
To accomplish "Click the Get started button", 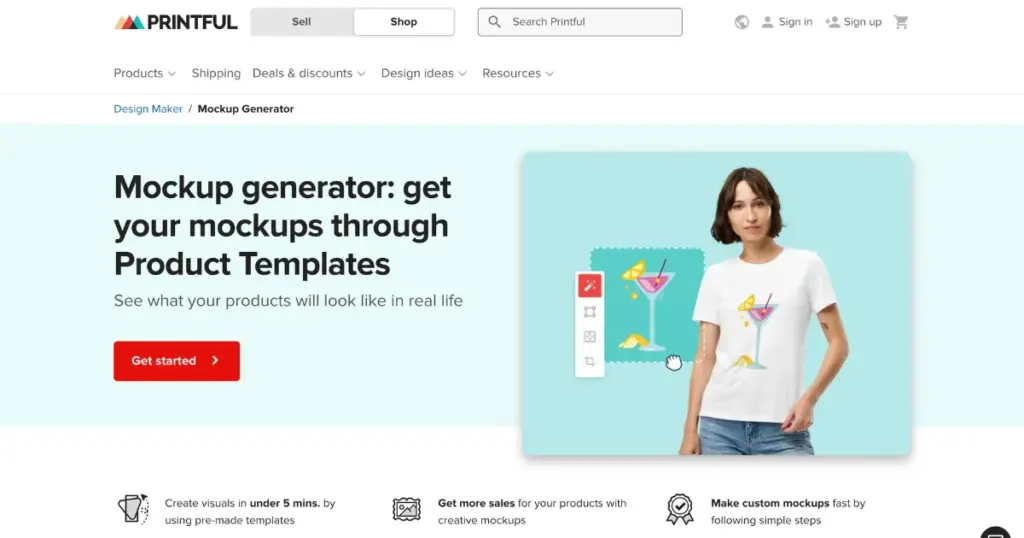I will (176, 361).
